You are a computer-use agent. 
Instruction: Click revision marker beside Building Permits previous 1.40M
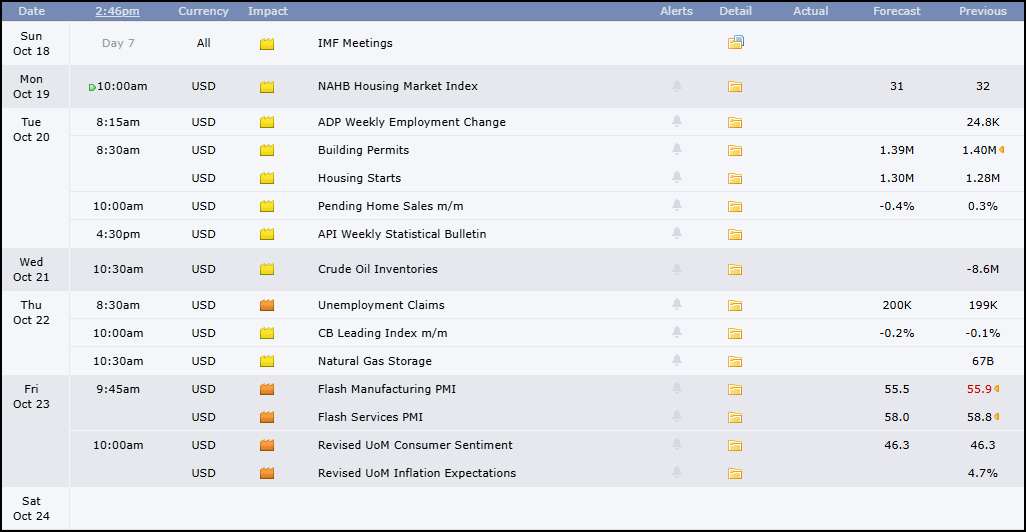point(1002,150)
